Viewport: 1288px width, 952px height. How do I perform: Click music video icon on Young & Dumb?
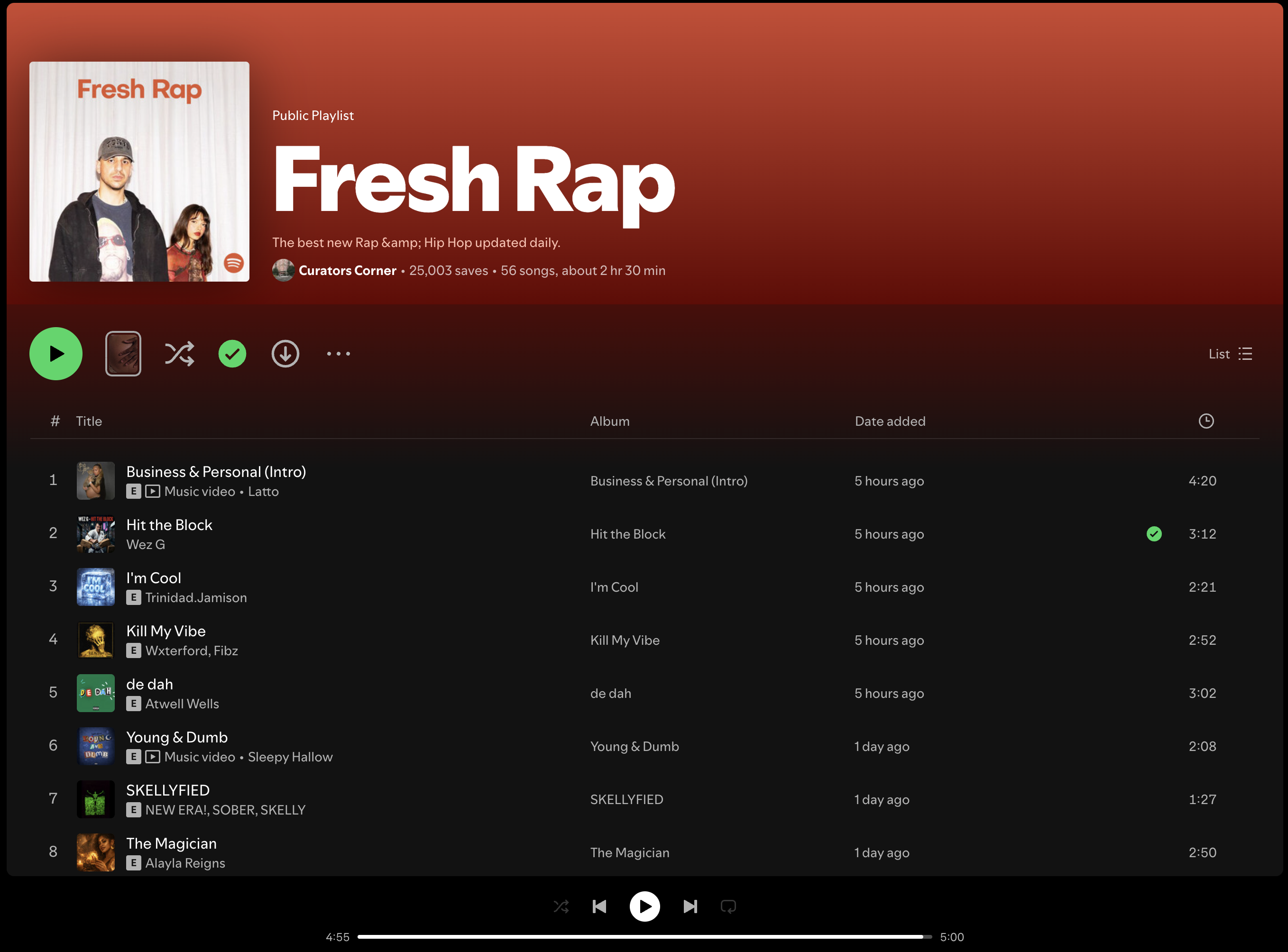153,757
